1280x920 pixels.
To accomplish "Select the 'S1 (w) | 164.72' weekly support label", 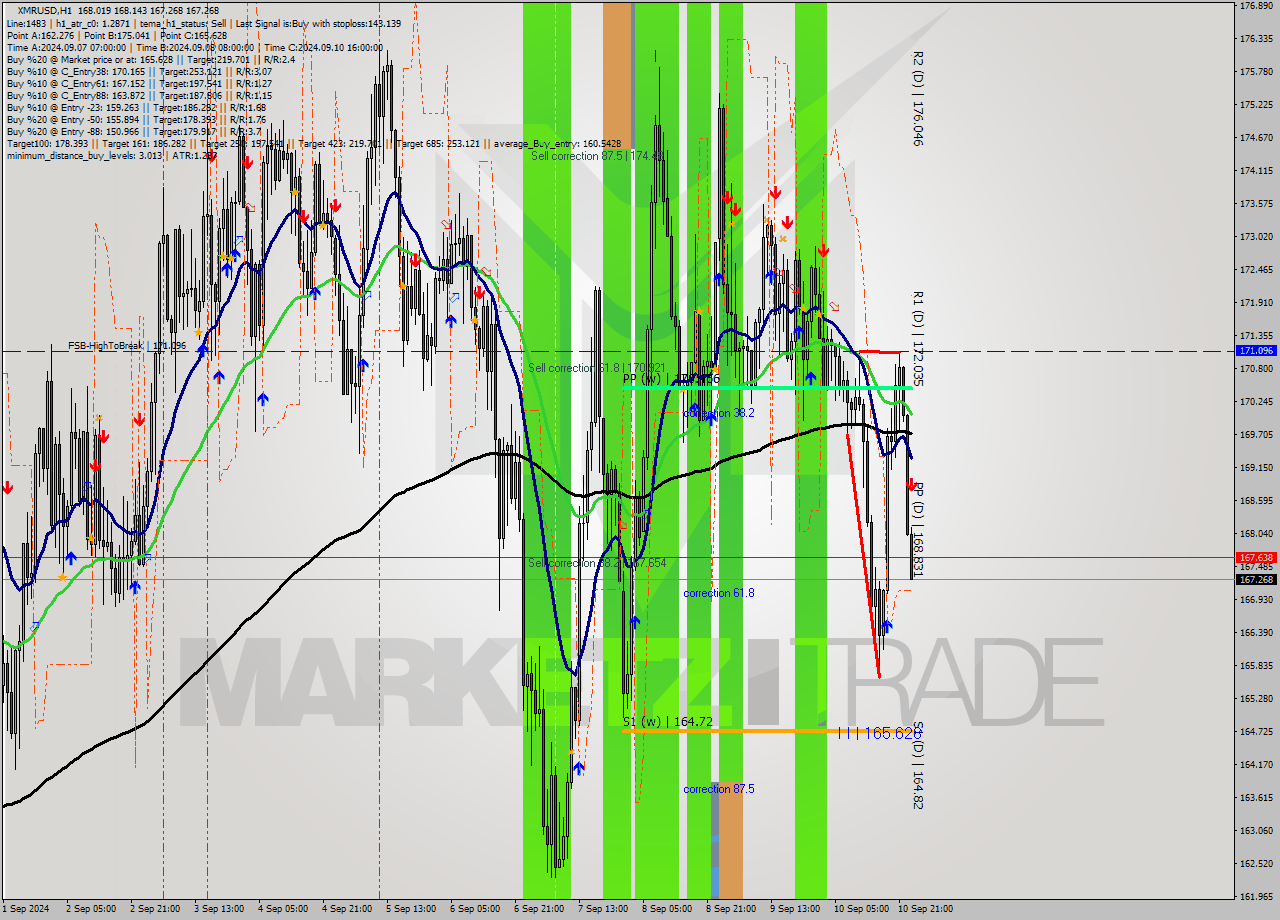I will coord(668,721).
